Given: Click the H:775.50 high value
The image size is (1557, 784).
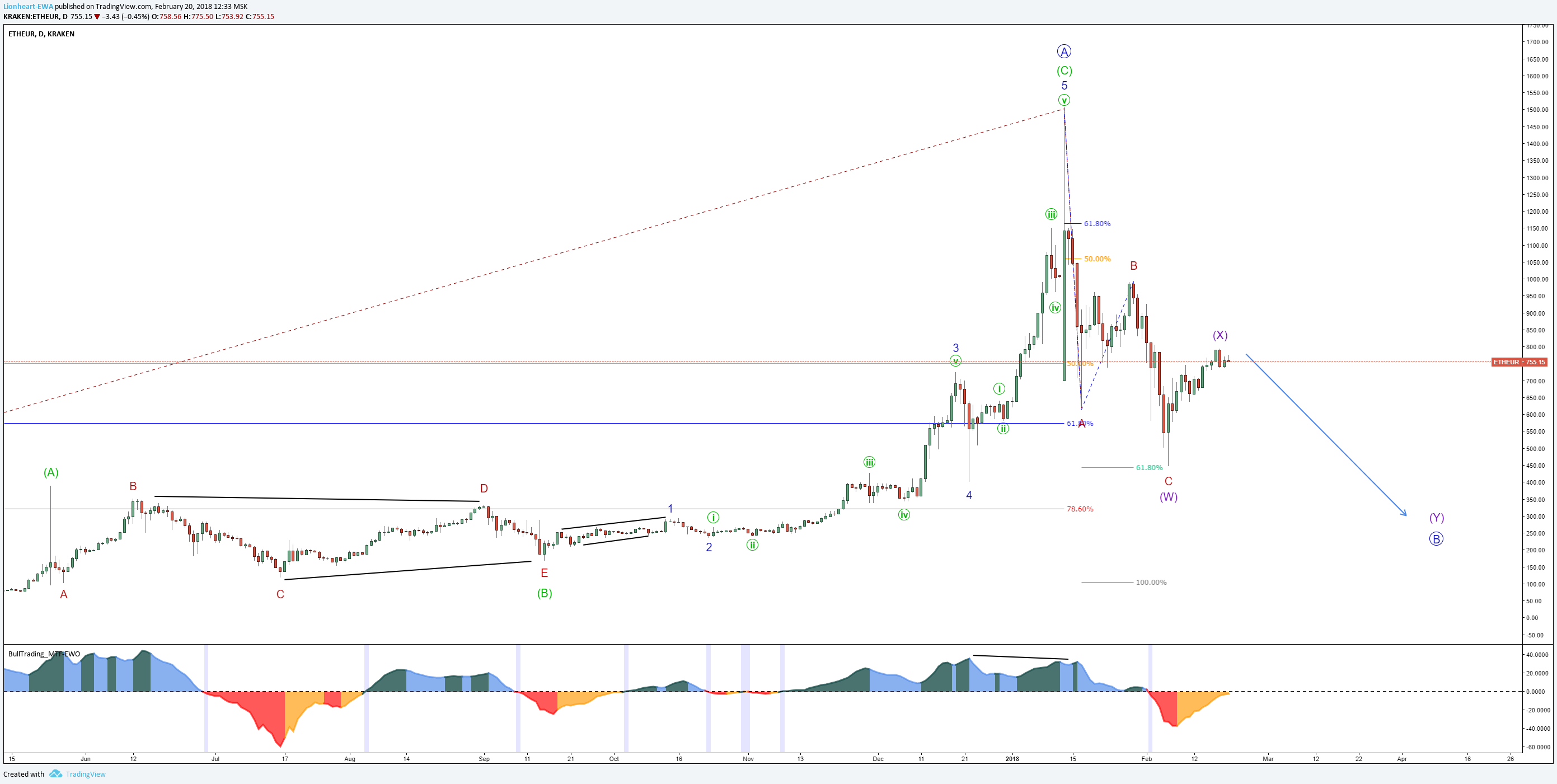Looking at the screenshot, I should [198, 16].
